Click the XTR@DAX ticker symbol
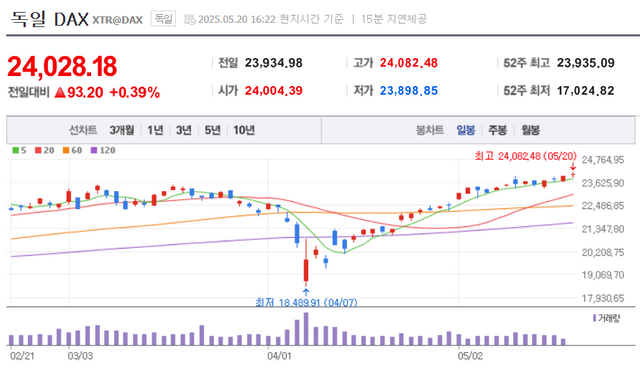 click(x=118, y=20)
